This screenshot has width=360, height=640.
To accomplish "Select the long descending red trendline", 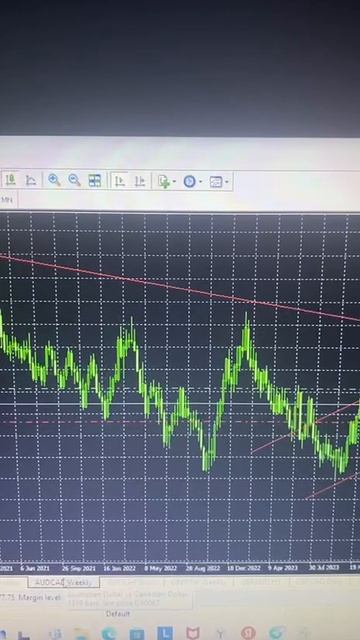I will [x=180, y=288].
